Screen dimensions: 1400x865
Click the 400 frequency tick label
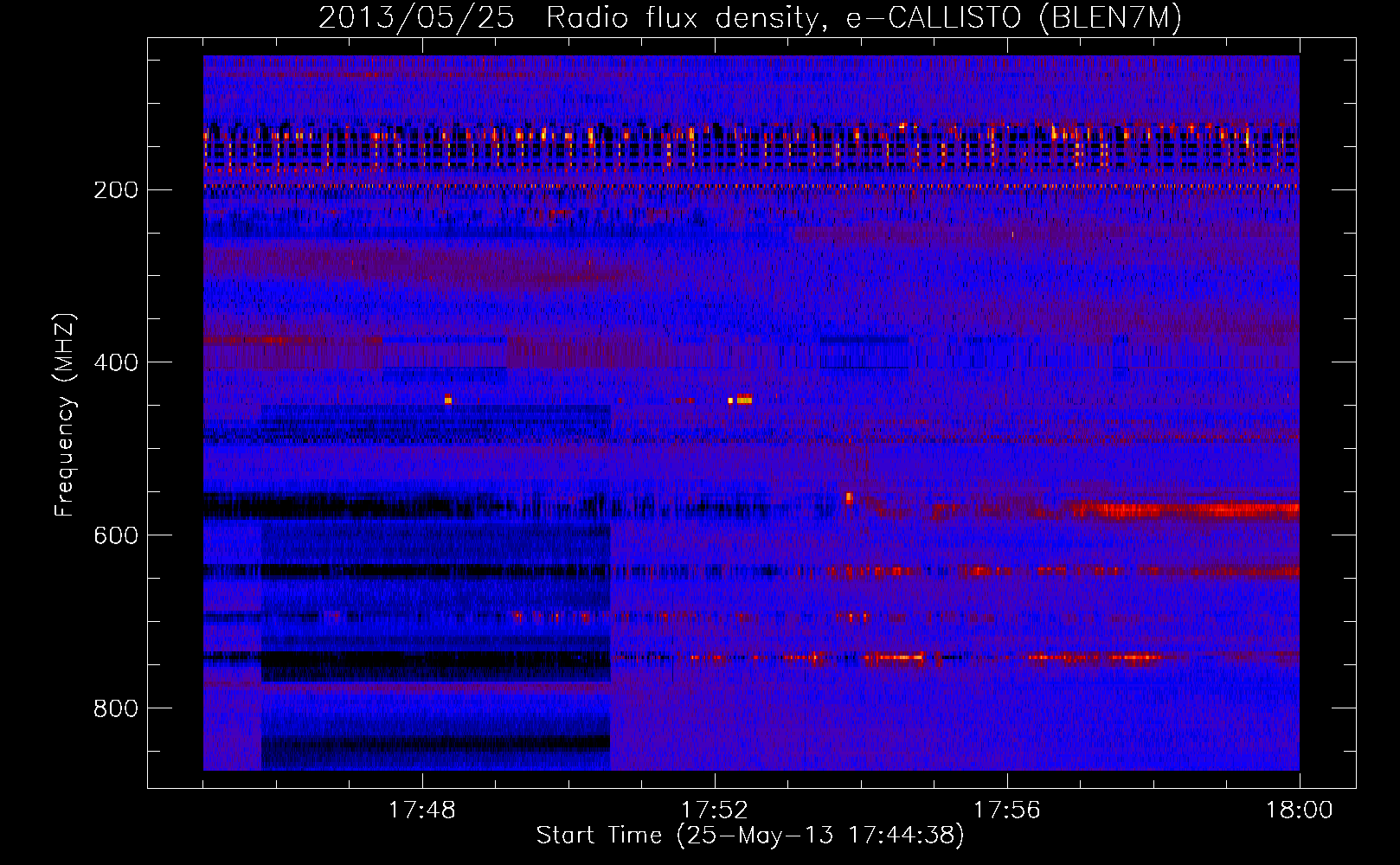pos(116,362)
